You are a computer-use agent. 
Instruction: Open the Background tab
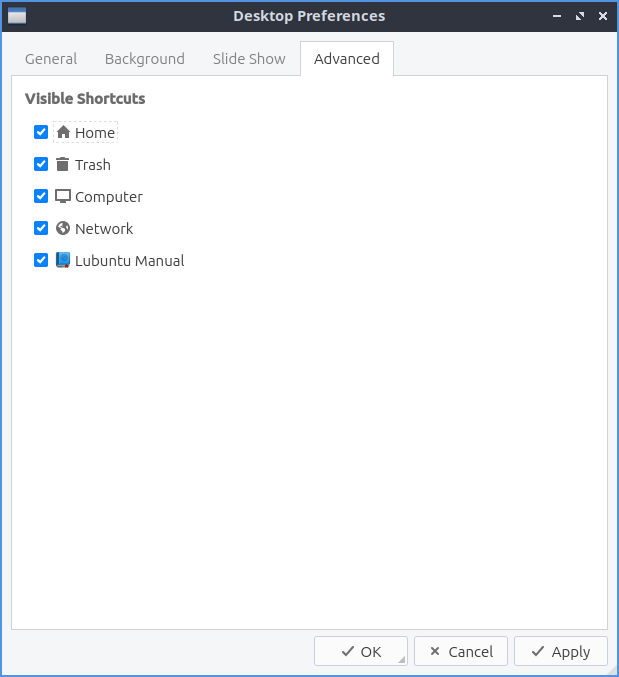tap(145, 59)
